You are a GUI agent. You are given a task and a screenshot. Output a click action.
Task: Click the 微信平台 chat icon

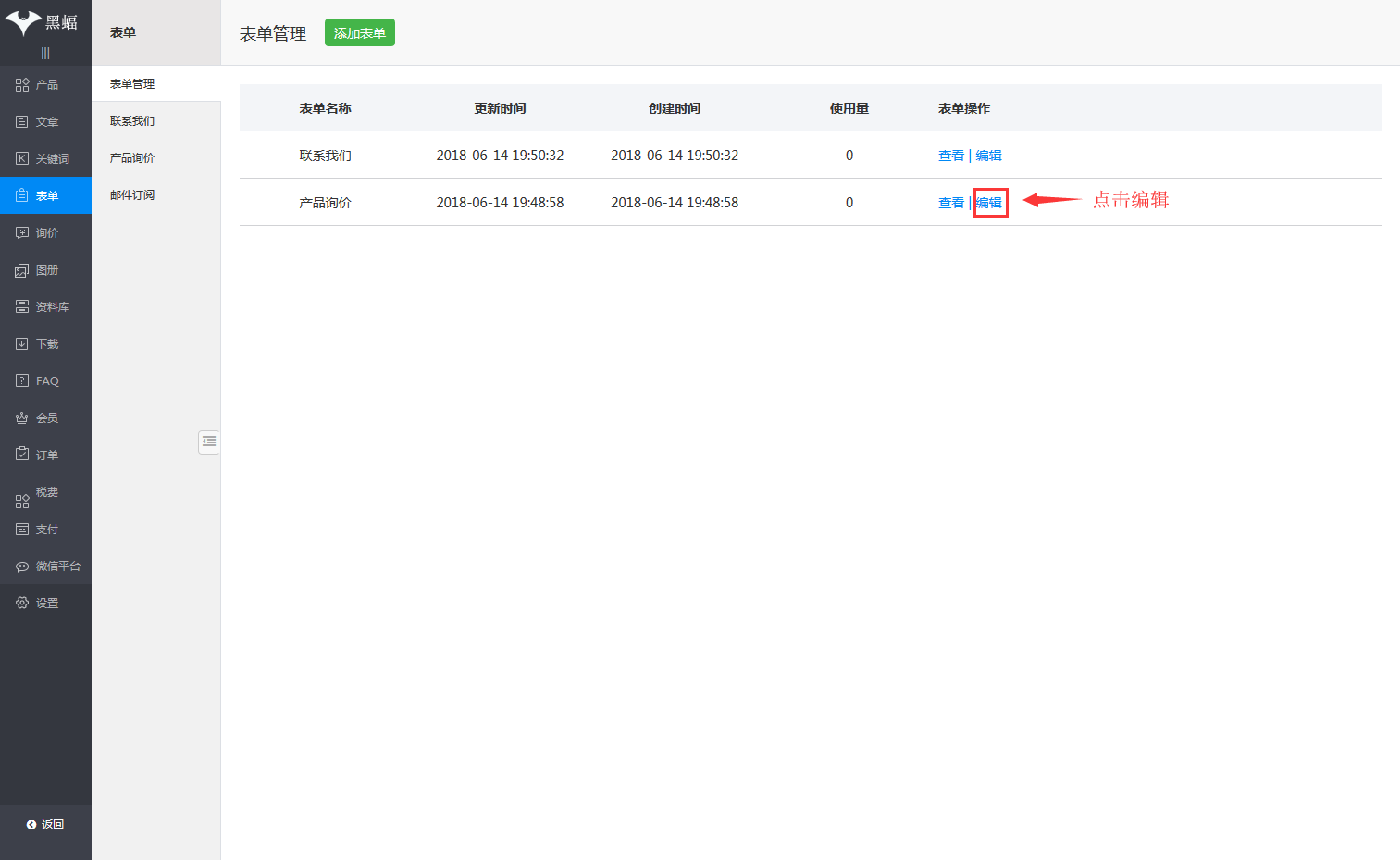(22, 567)
